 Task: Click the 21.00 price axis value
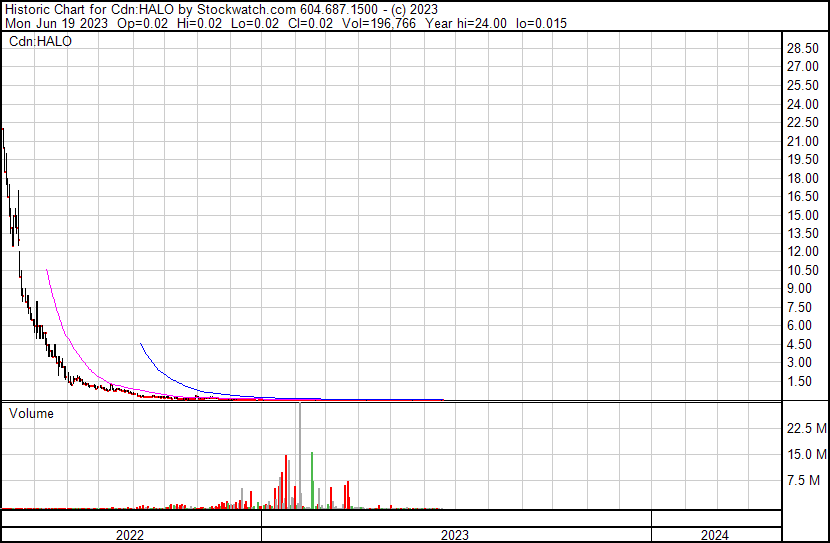pyautogui.click(x=803, y=141)
